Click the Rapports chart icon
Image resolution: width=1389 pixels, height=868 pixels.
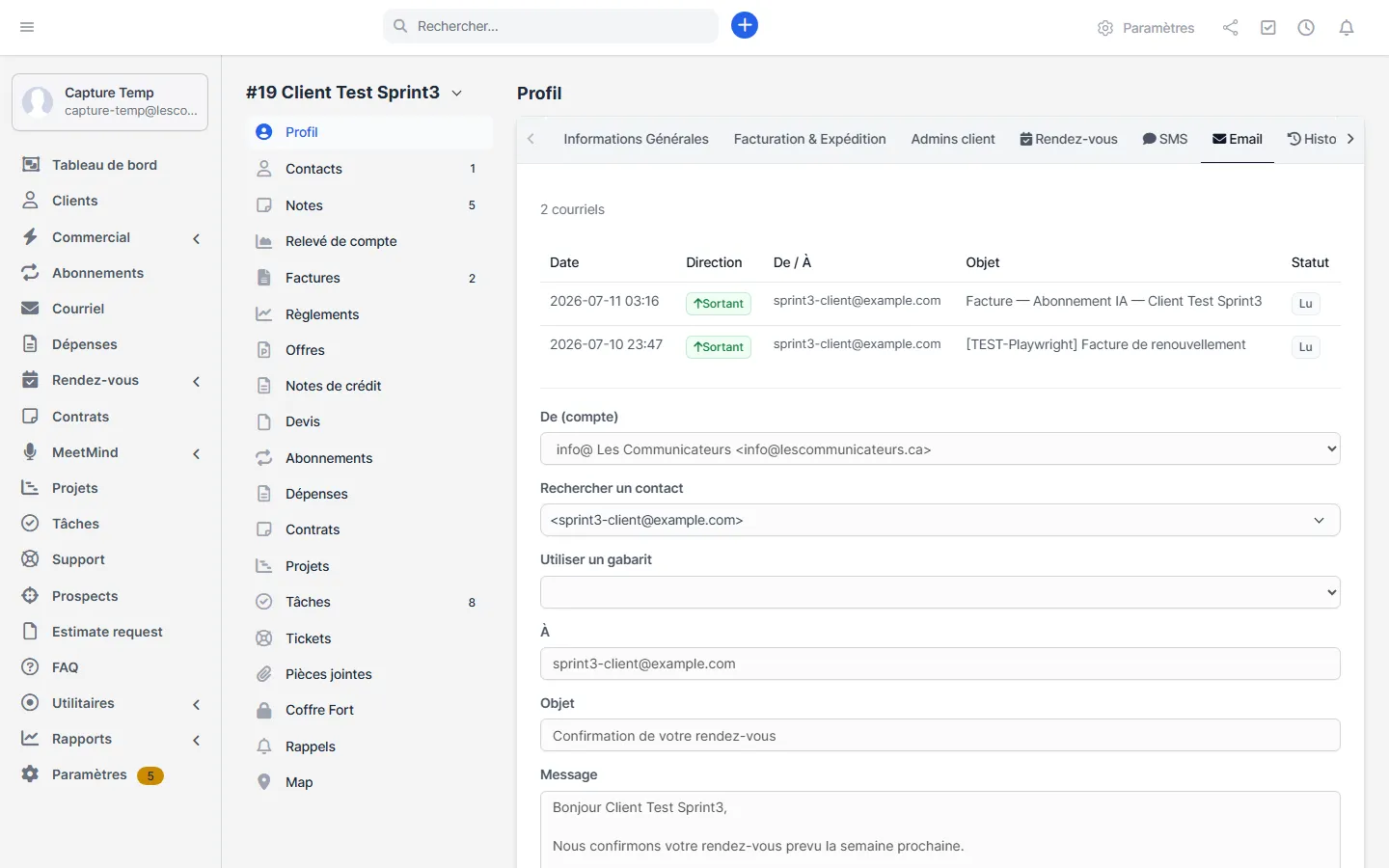coord(31,739)
